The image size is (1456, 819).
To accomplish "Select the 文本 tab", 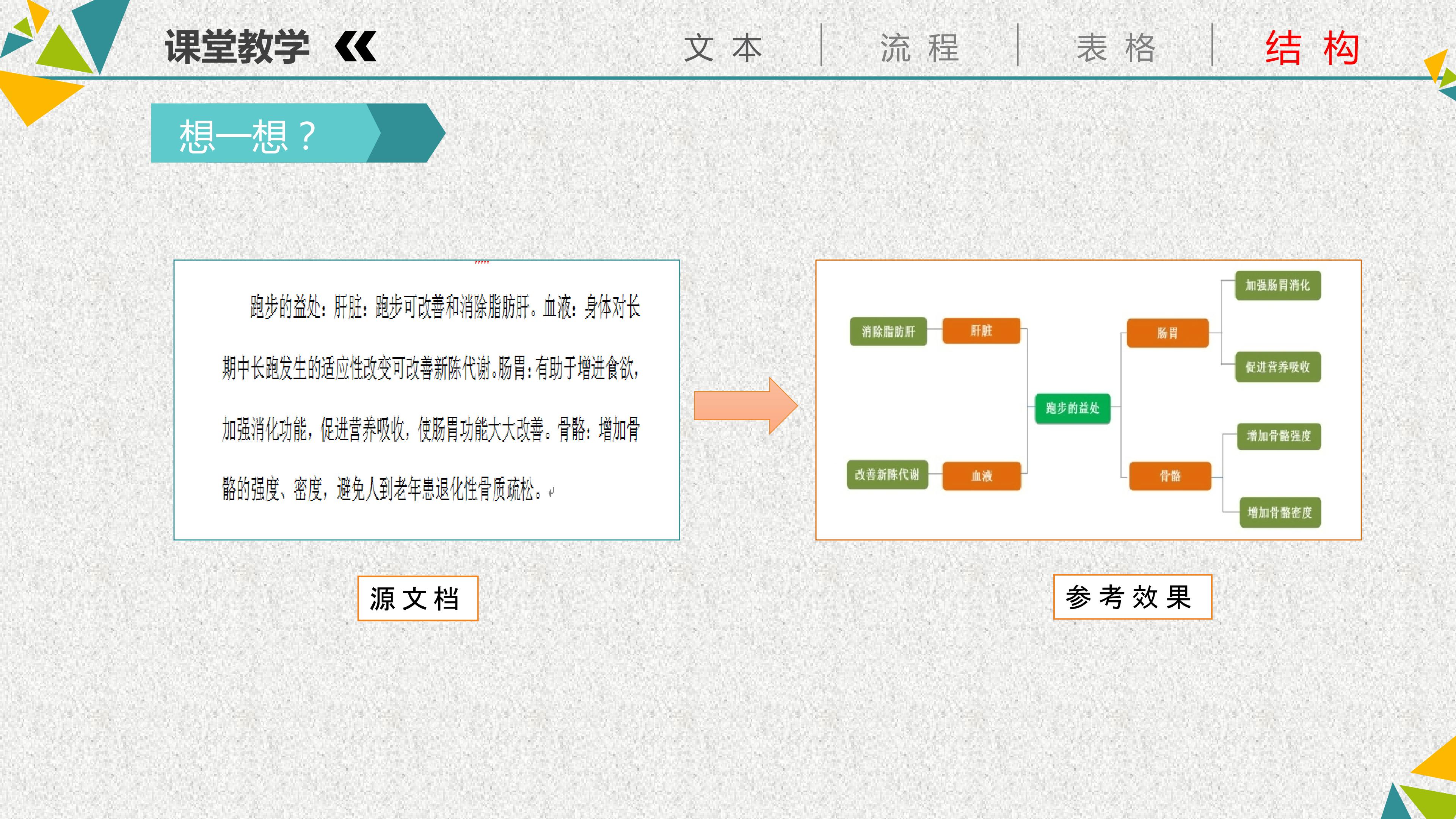I will [x=723, y=48].
